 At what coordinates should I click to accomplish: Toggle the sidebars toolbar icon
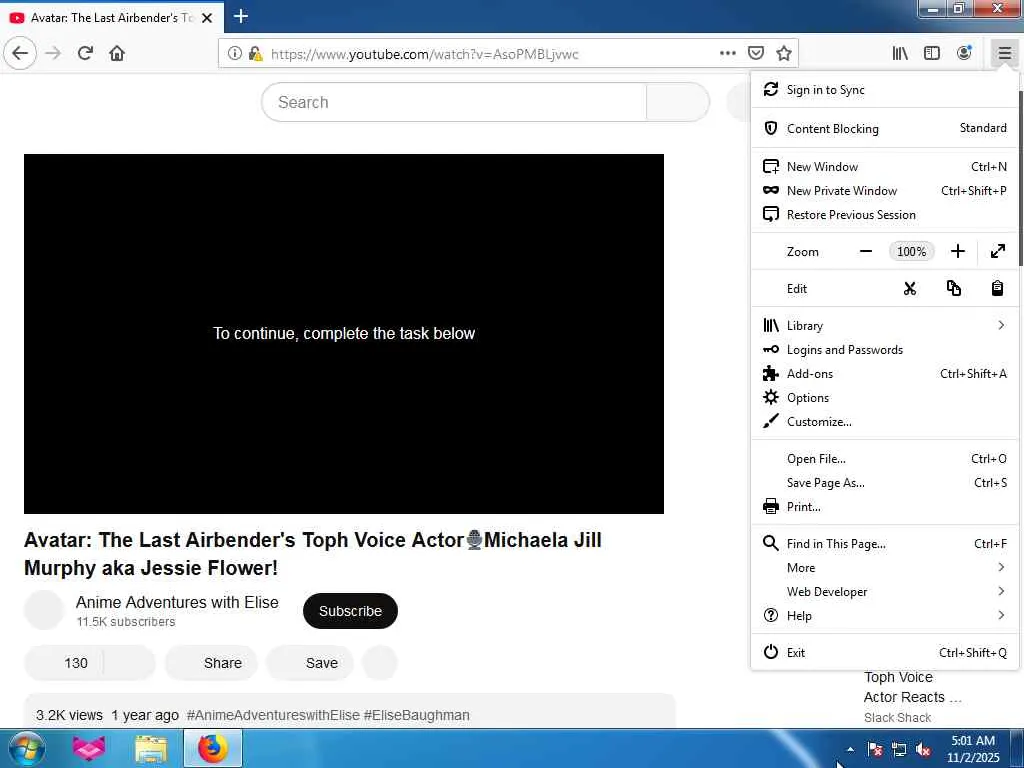pos(932,54)
